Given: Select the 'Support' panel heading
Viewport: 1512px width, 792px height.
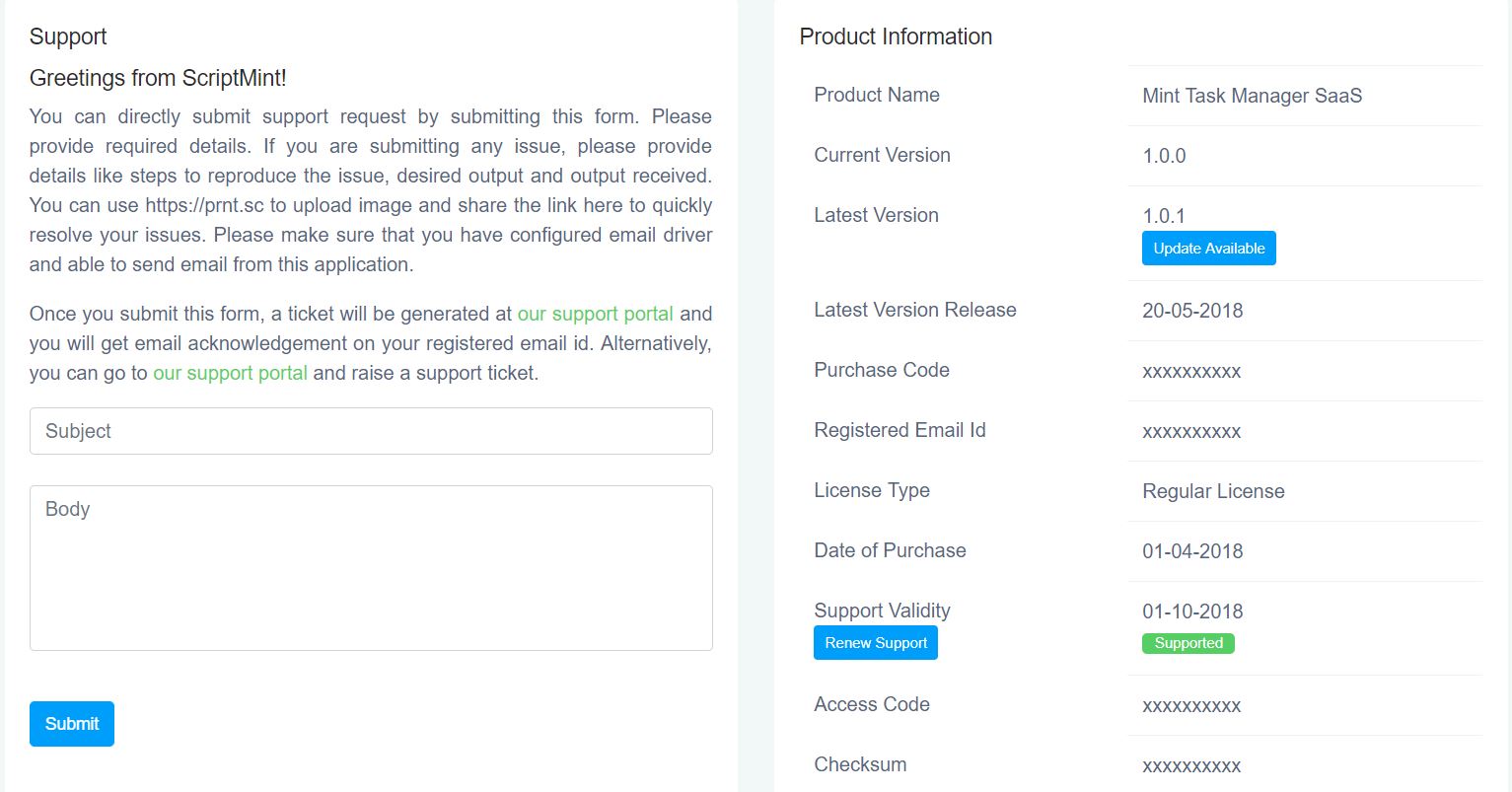Looking at the screenshot, I should coord(68,36).
